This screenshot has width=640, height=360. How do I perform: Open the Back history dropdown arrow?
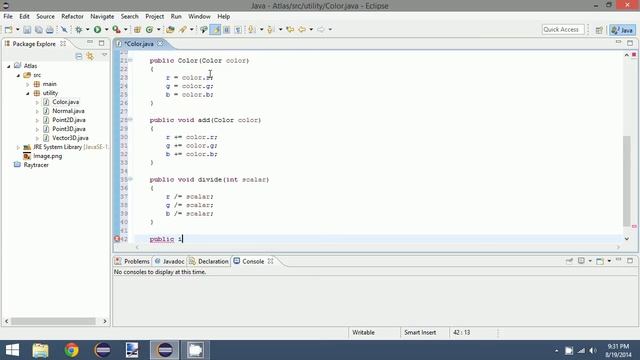311,29
